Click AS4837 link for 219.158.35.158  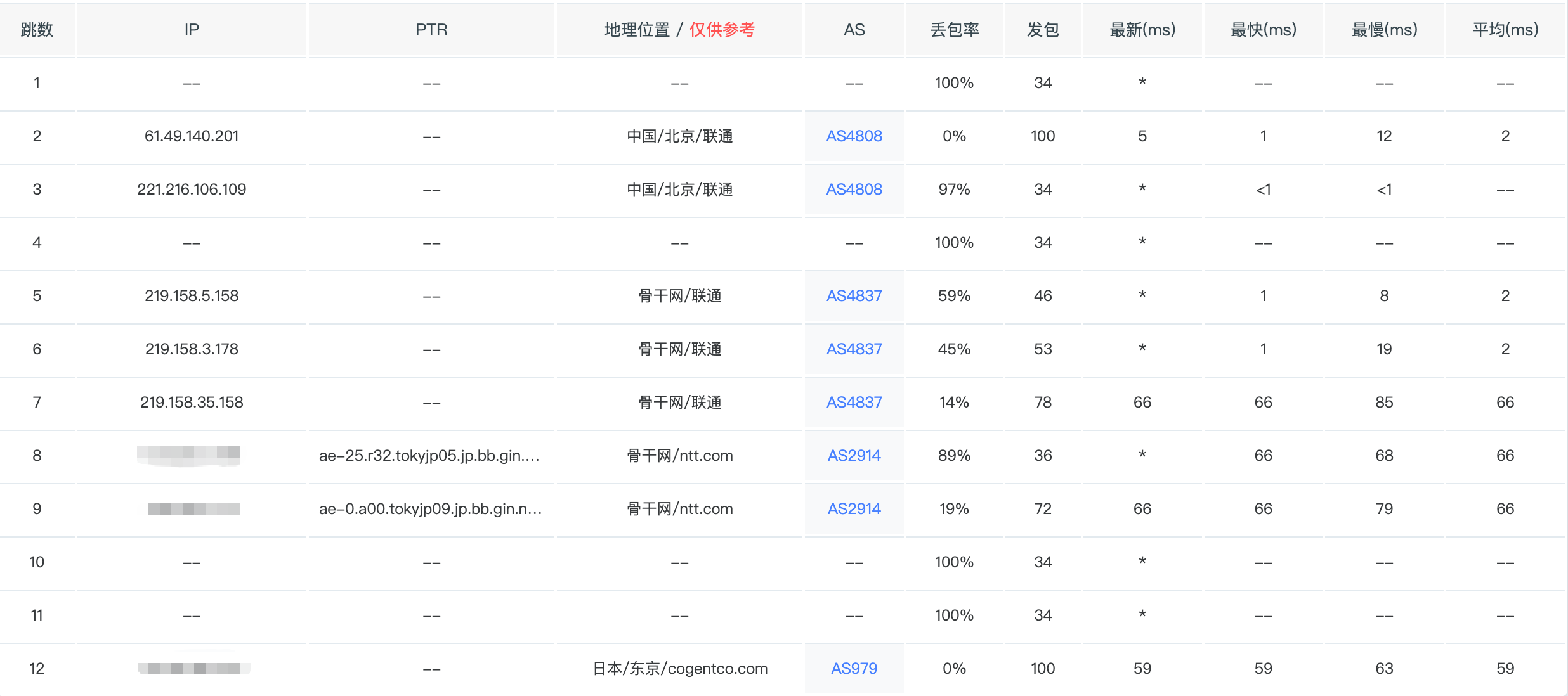click(x=854, y=403)
